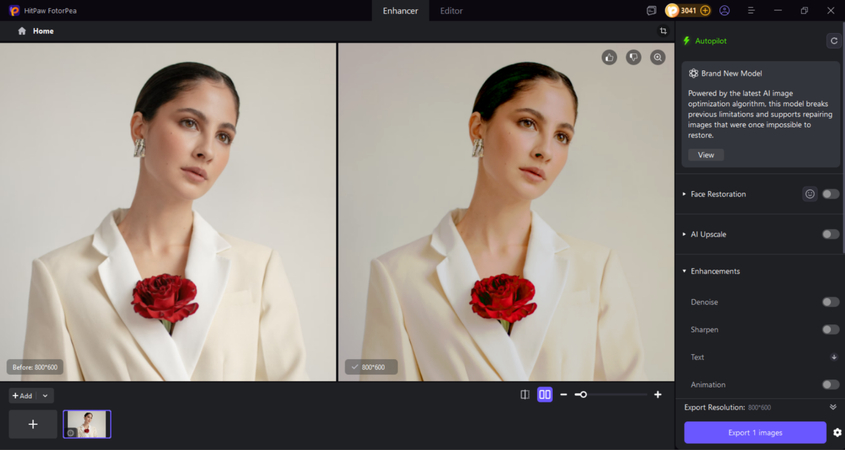Click the Autopilot label
This screenshot has width=845, height=450.
point(711,41)
